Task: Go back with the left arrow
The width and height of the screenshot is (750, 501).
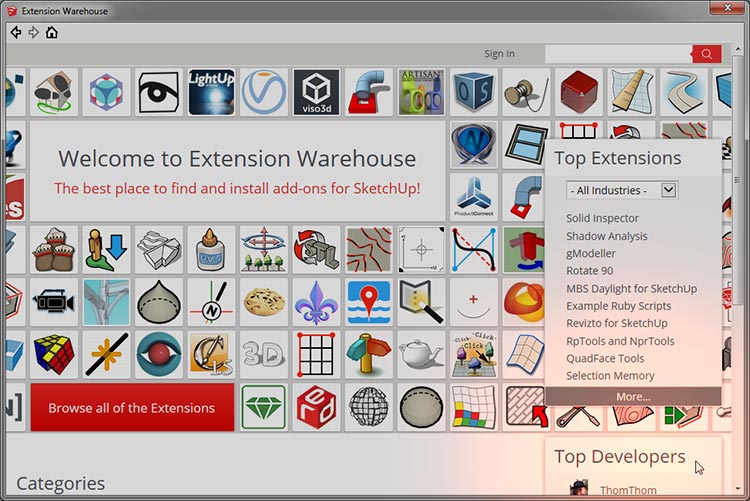Action: (16, 33)
